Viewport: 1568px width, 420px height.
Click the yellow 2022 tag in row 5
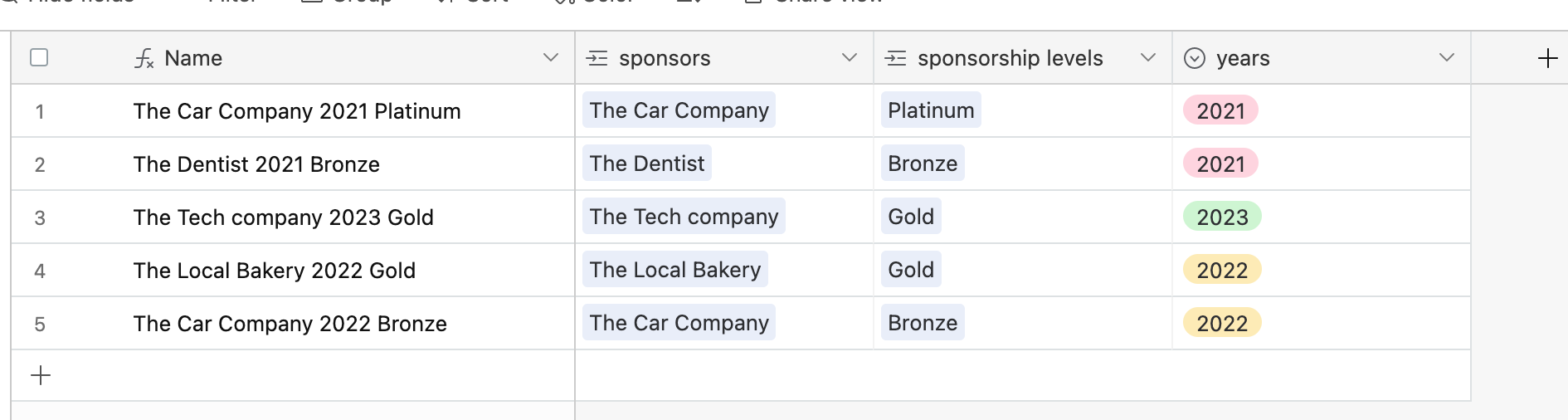(1223, 323)
